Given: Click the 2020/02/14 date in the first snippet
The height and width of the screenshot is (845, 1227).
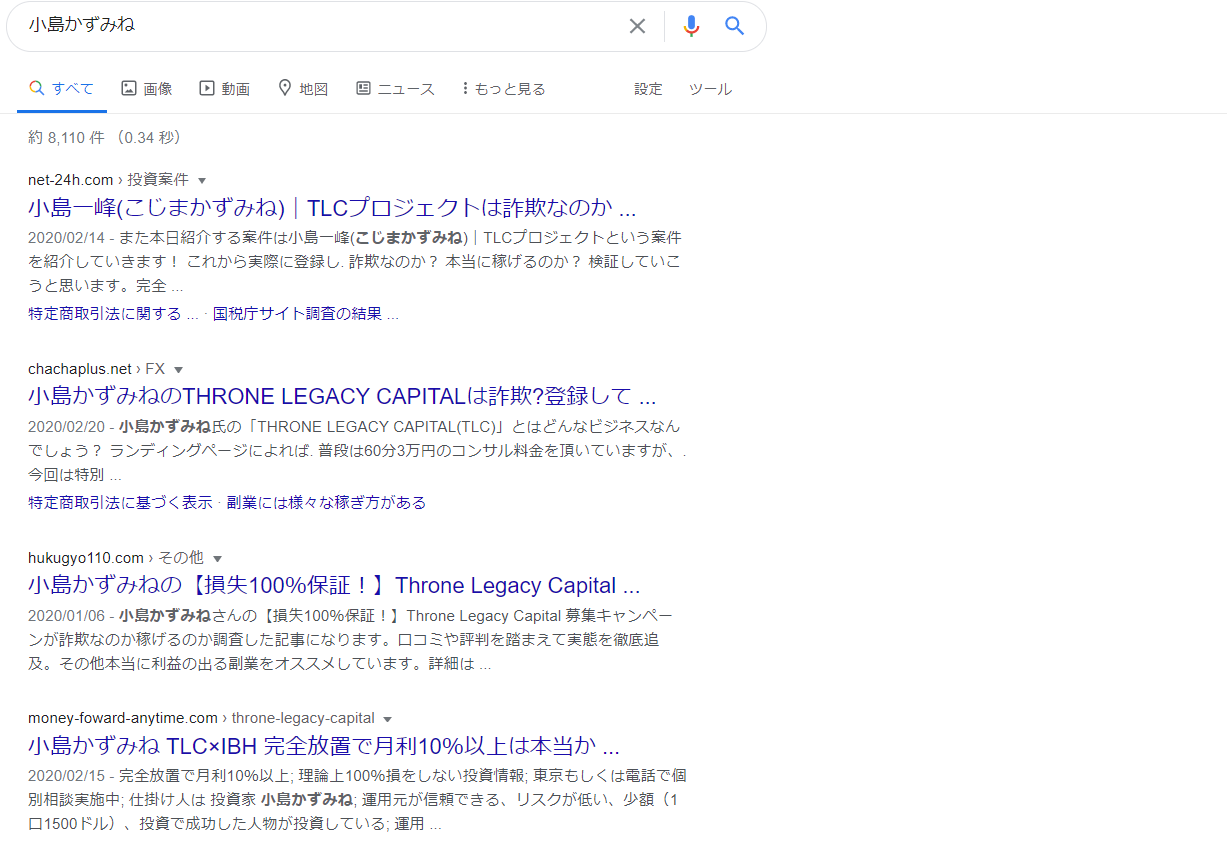Looking at the screenshot, I should (65, 237).
